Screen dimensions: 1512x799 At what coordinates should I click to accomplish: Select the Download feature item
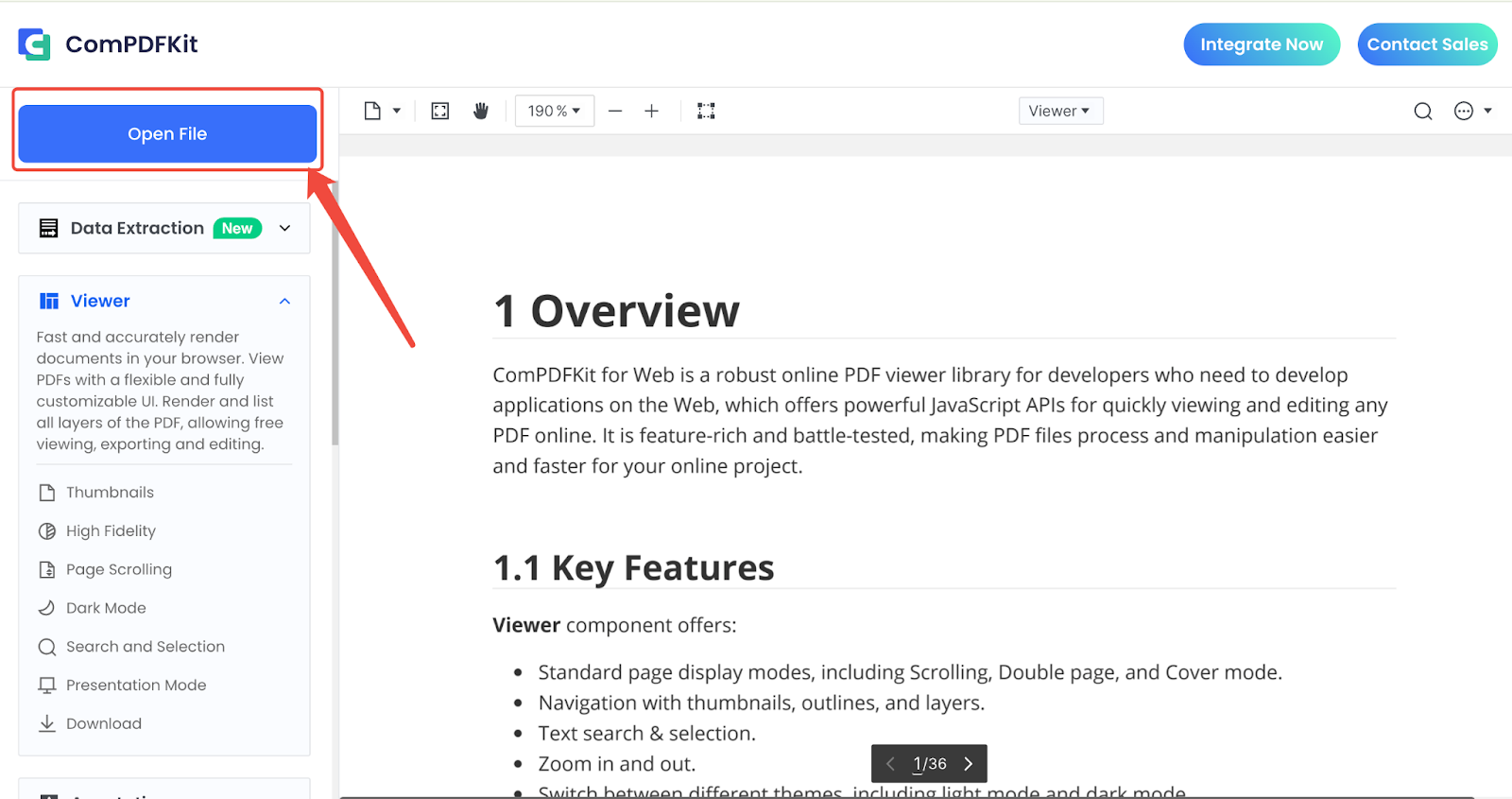pos(89,723)
